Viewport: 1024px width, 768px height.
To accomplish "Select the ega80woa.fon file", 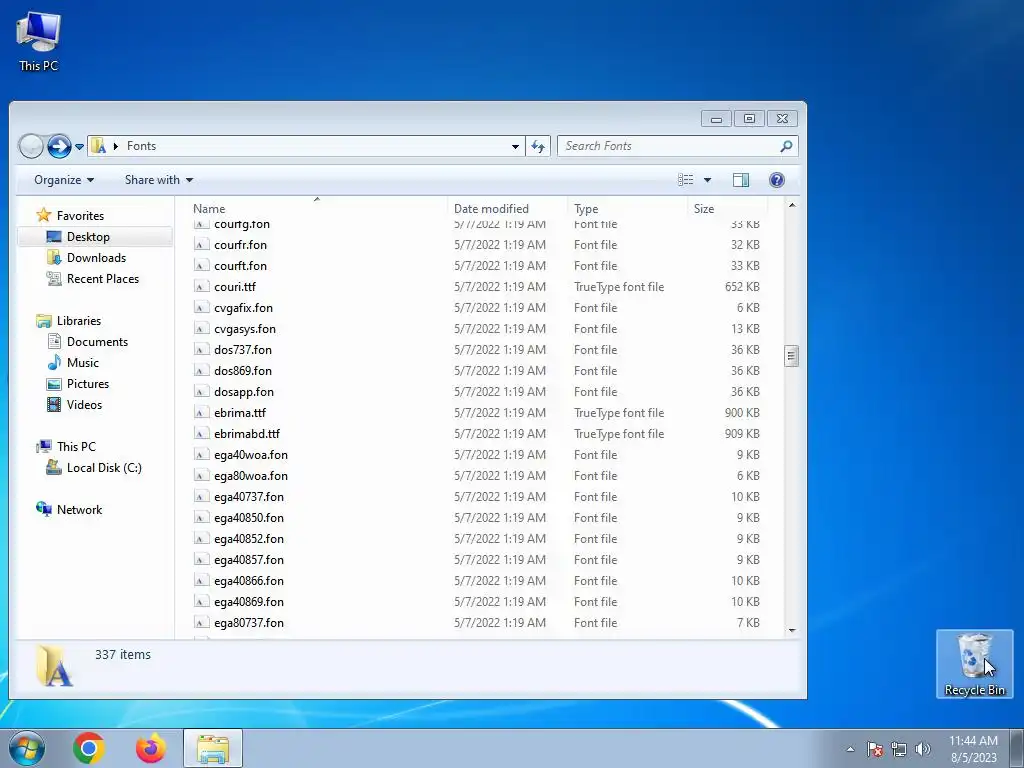I will 251,475.
